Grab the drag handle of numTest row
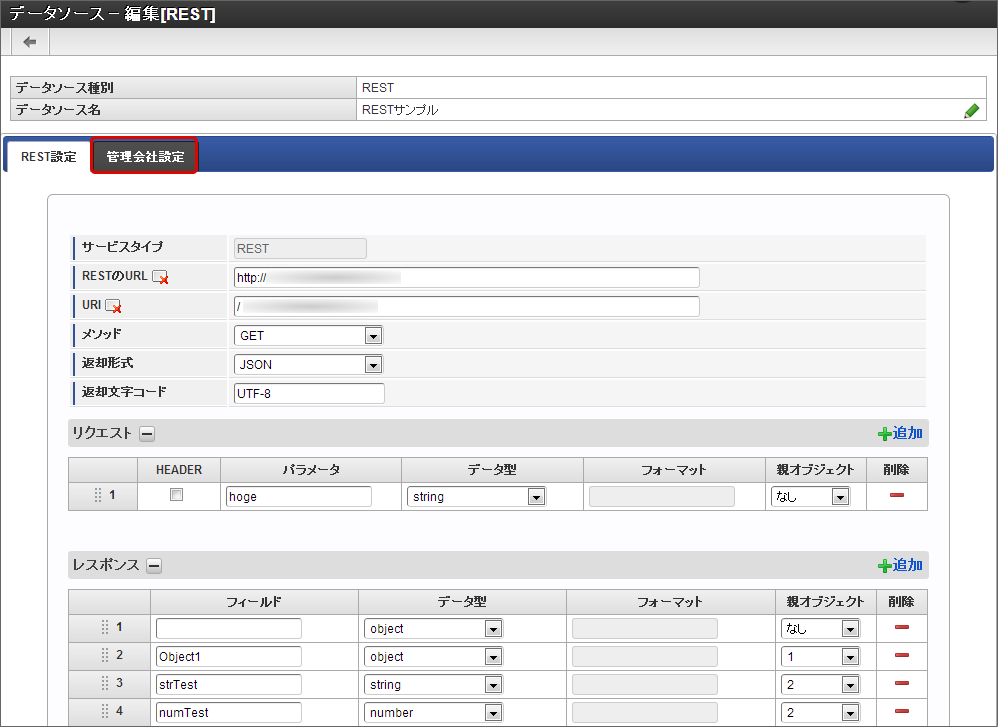The image size is (998, 727). tap(102, 712)
